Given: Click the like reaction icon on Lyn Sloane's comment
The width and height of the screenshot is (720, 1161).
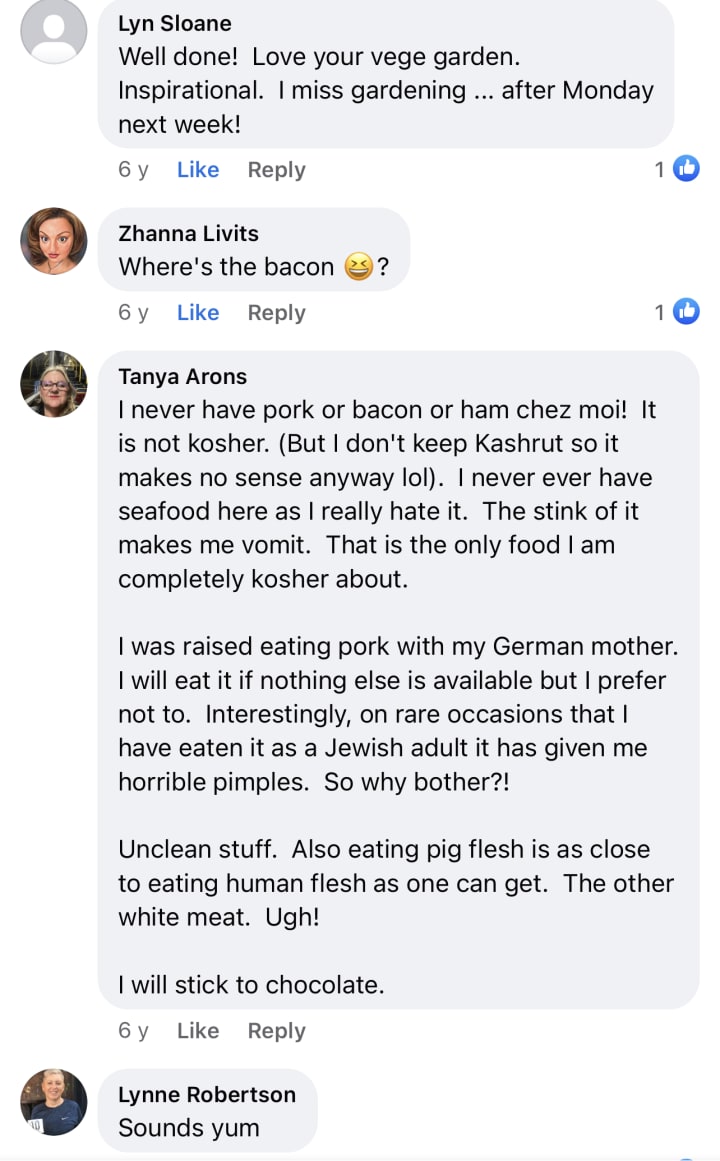Looking at the screenshot, I should 686,169.
